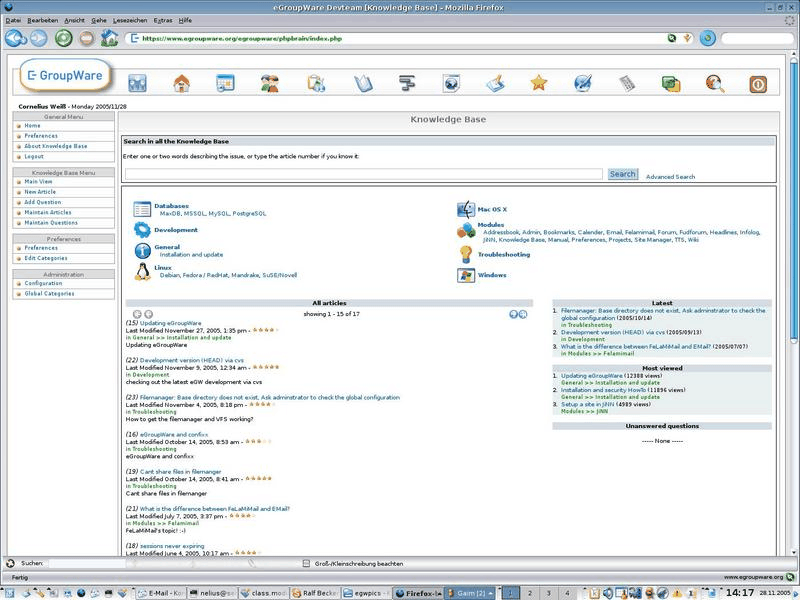Click the browser URL address field

(398, 38)
